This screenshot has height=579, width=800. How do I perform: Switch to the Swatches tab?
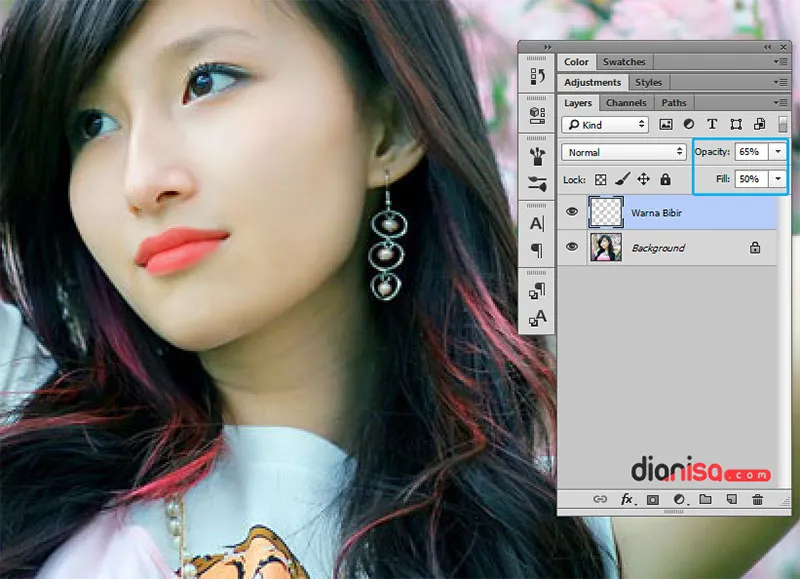(x=623, y=61)
